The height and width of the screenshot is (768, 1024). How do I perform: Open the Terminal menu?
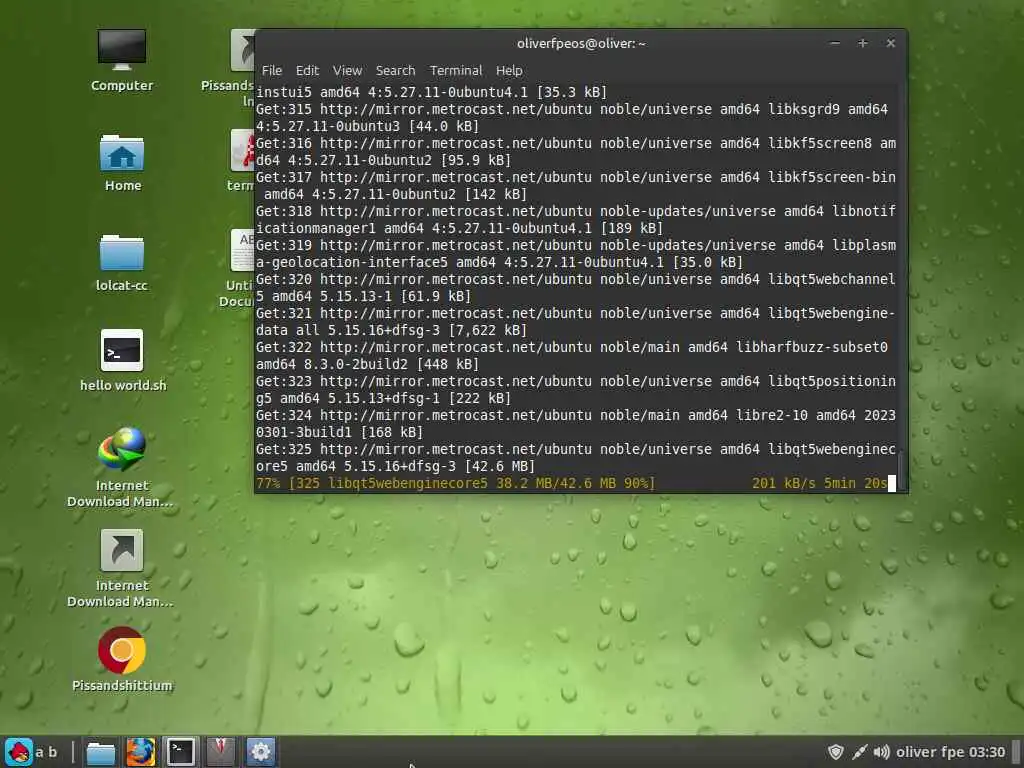[456, 71]
